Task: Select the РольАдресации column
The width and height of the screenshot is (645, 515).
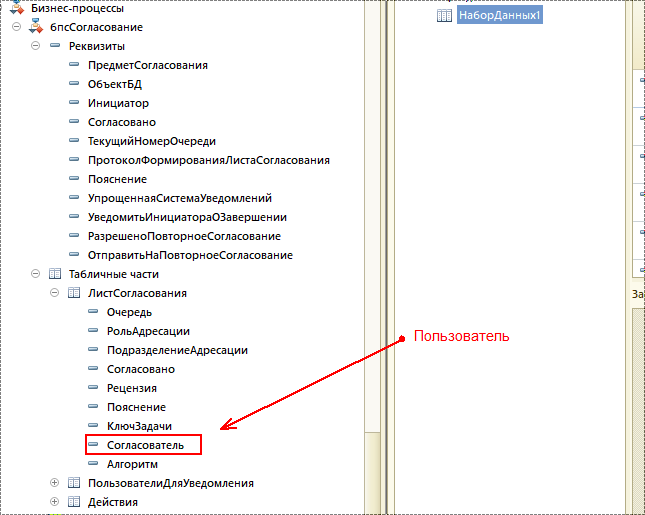Action: coord(148,331)
